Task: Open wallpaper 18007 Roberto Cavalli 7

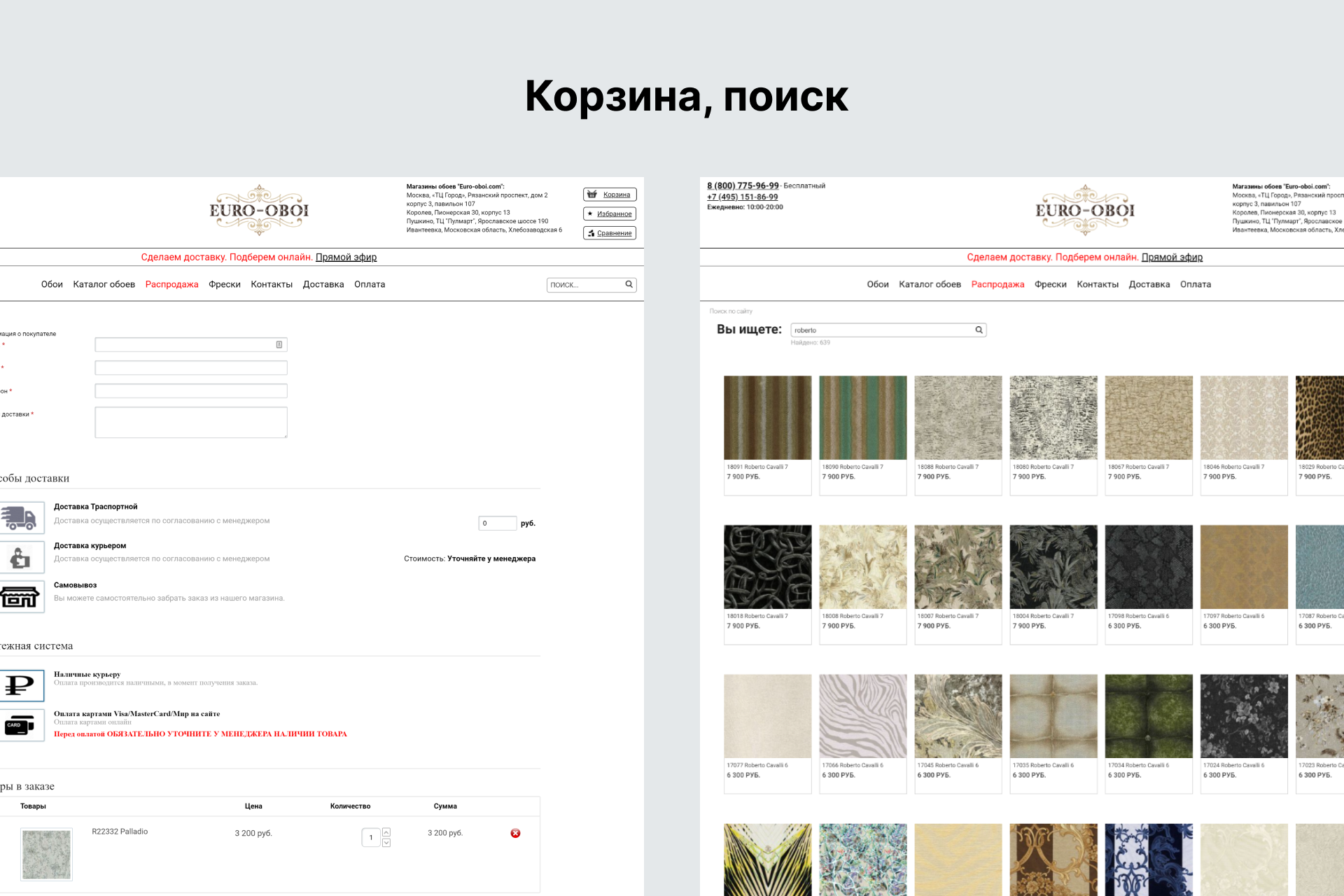Action: [958, 584]
